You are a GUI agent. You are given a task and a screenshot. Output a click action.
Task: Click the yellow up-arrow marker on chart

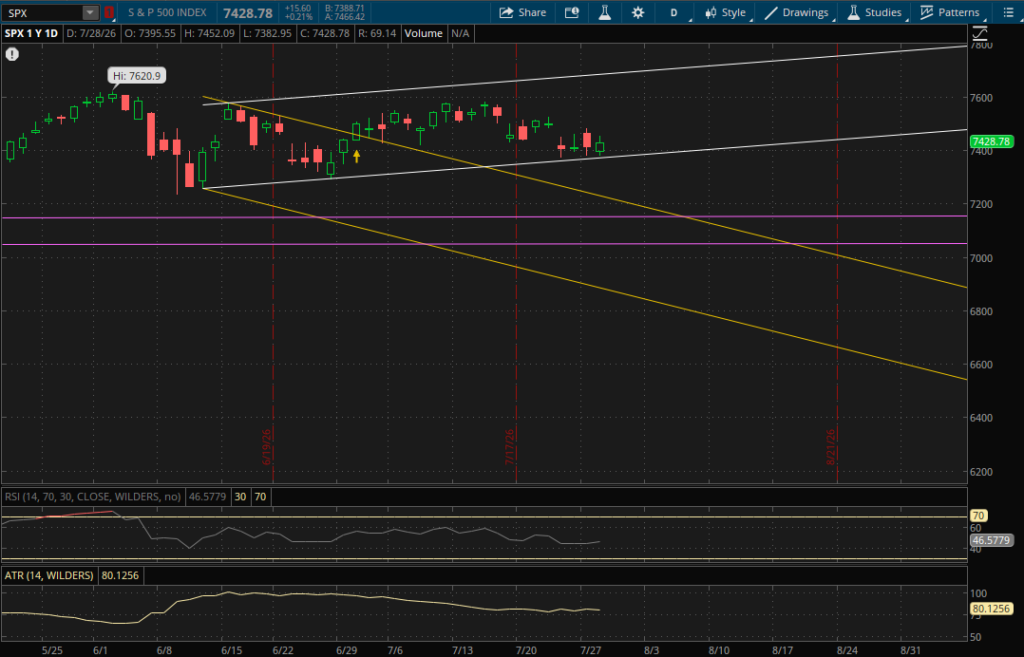coord(357,156)
